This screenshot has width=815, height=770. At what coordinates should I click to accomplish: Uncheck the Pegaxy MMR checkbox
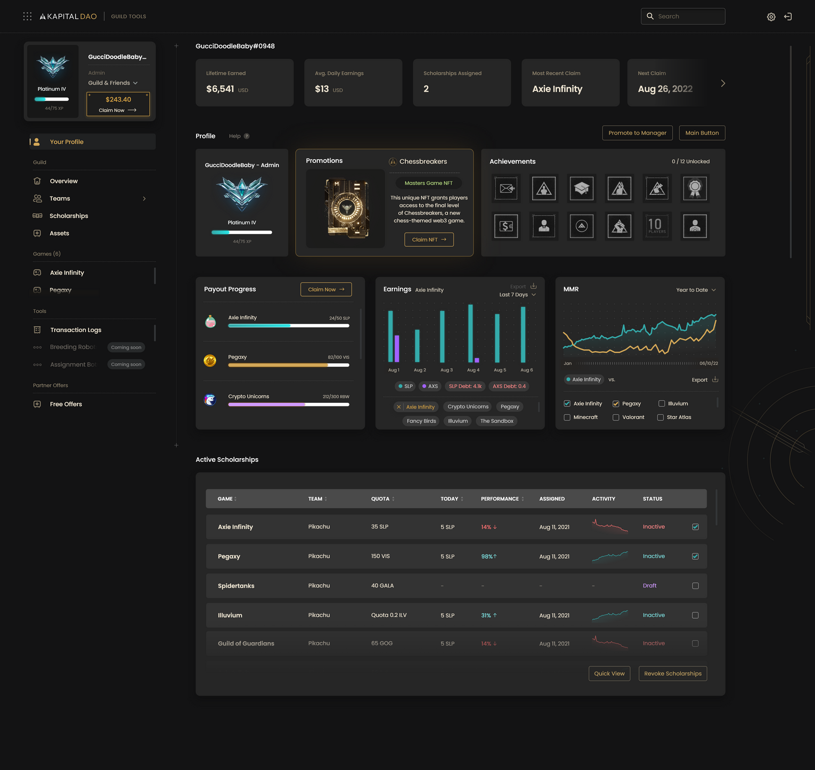point(615,403)
